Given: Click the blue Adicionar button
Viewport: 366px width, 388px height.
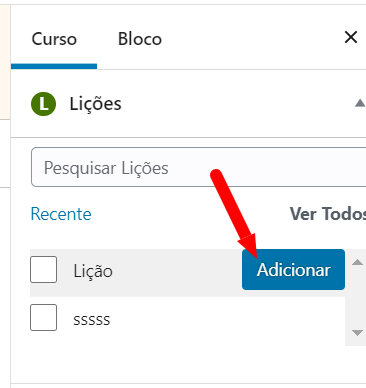Looking at the screenshot, I should click(x=293, y=269).
